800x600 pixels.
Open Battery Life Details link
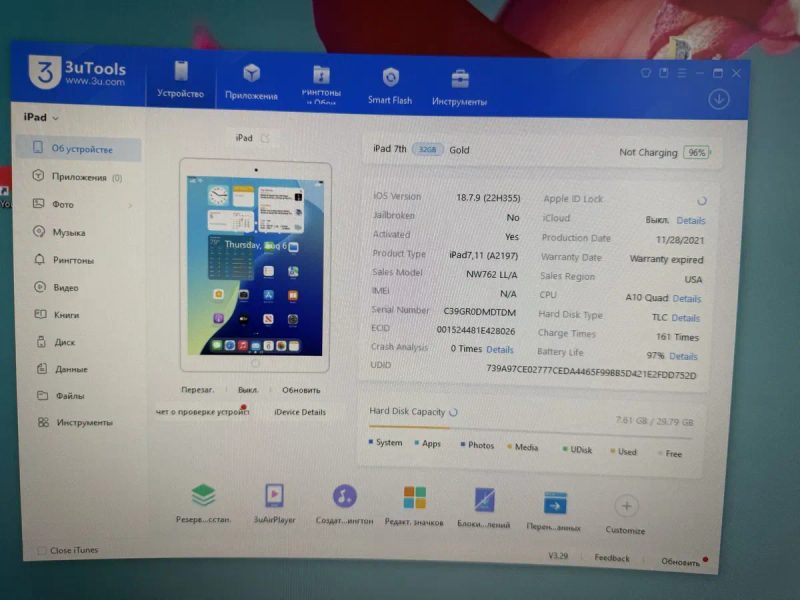(x=683, y=356)
